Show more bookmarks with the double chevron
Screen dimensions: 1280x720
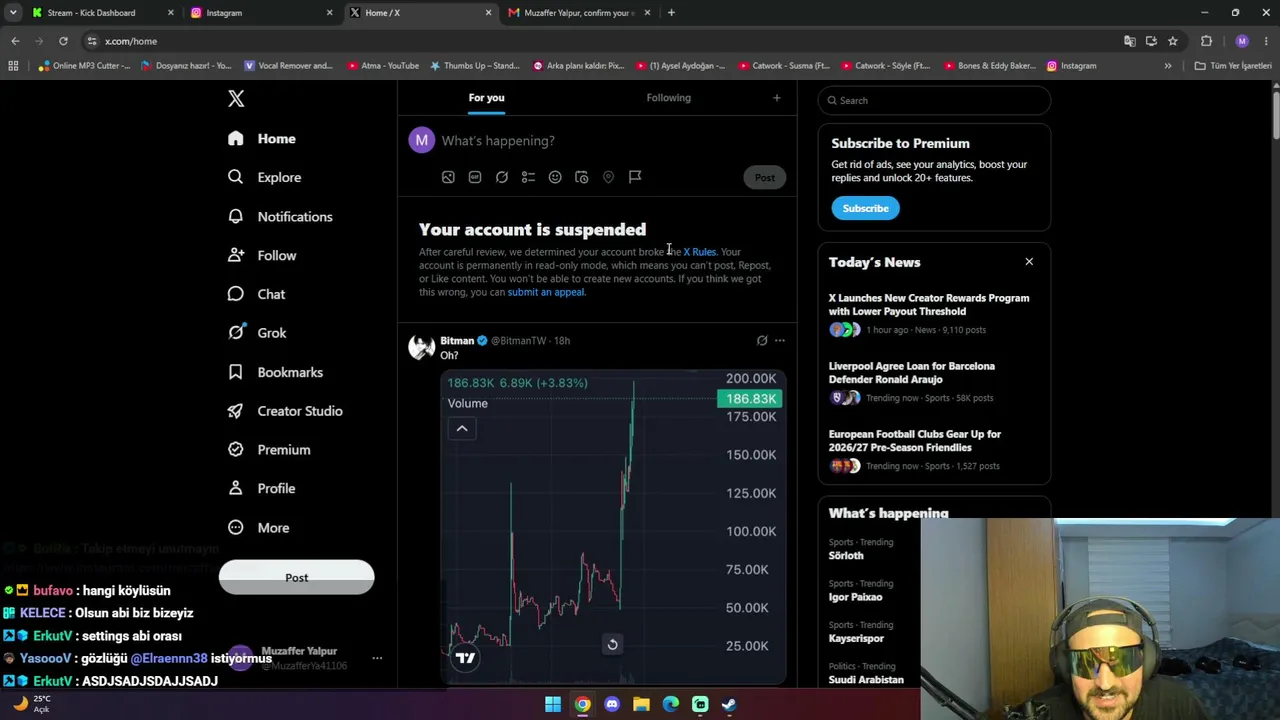1168,66
